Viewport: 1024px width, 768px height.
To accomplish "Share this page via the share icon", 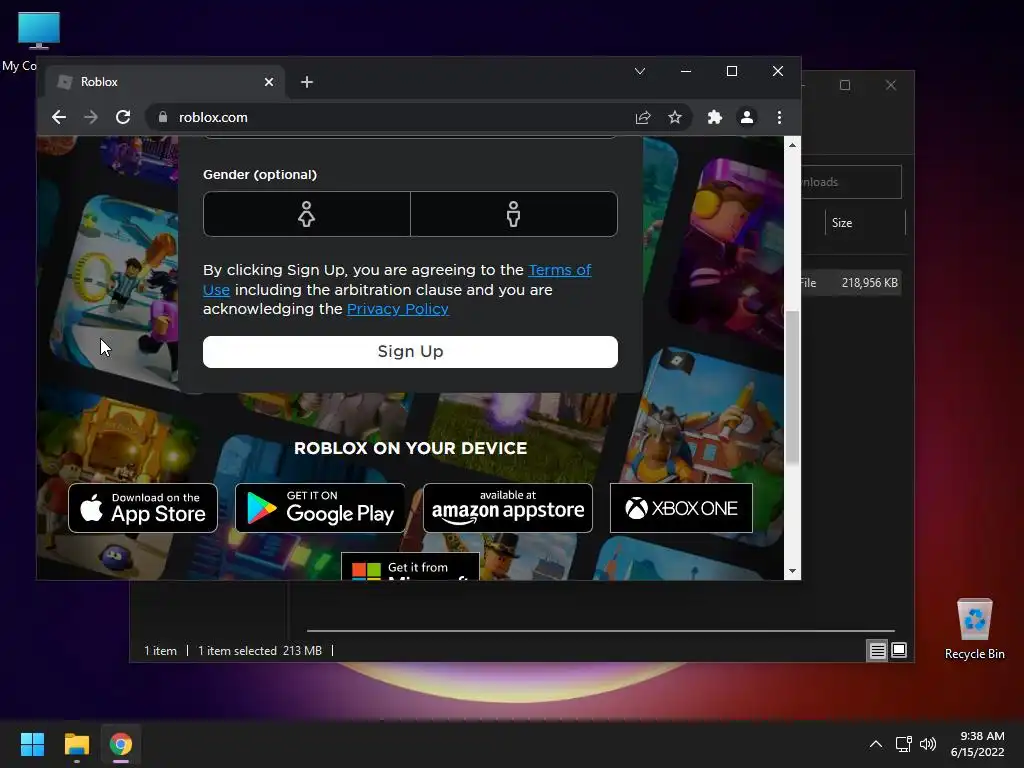I will (643, 118).
